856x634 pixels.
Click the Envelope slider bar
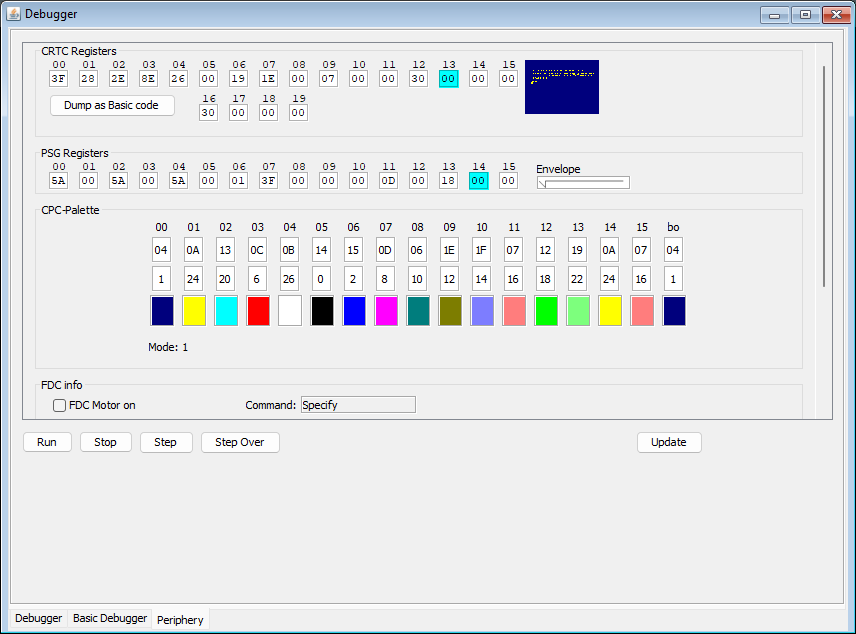coord(583,182)
